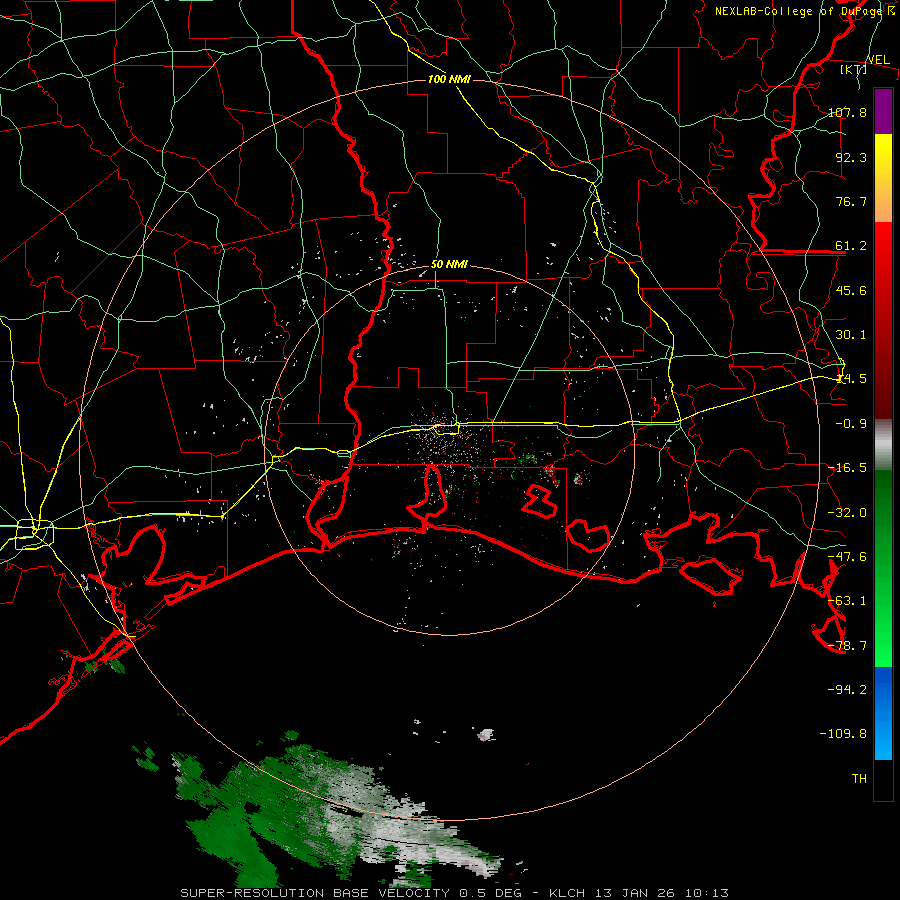Screen dimensions: 900x900
Task: Click the TH legend label
Action: pos(859,779)
